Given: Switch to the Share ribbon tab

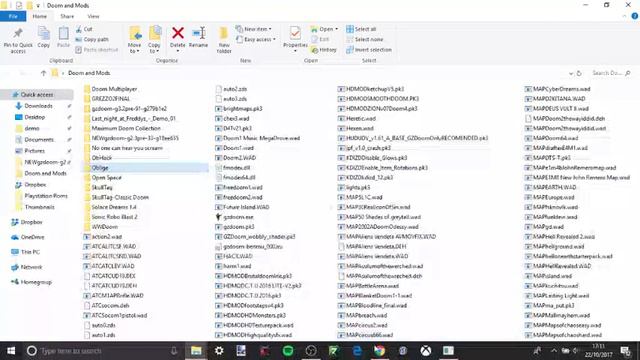Looking at the screenshot, I should point(67,16).
